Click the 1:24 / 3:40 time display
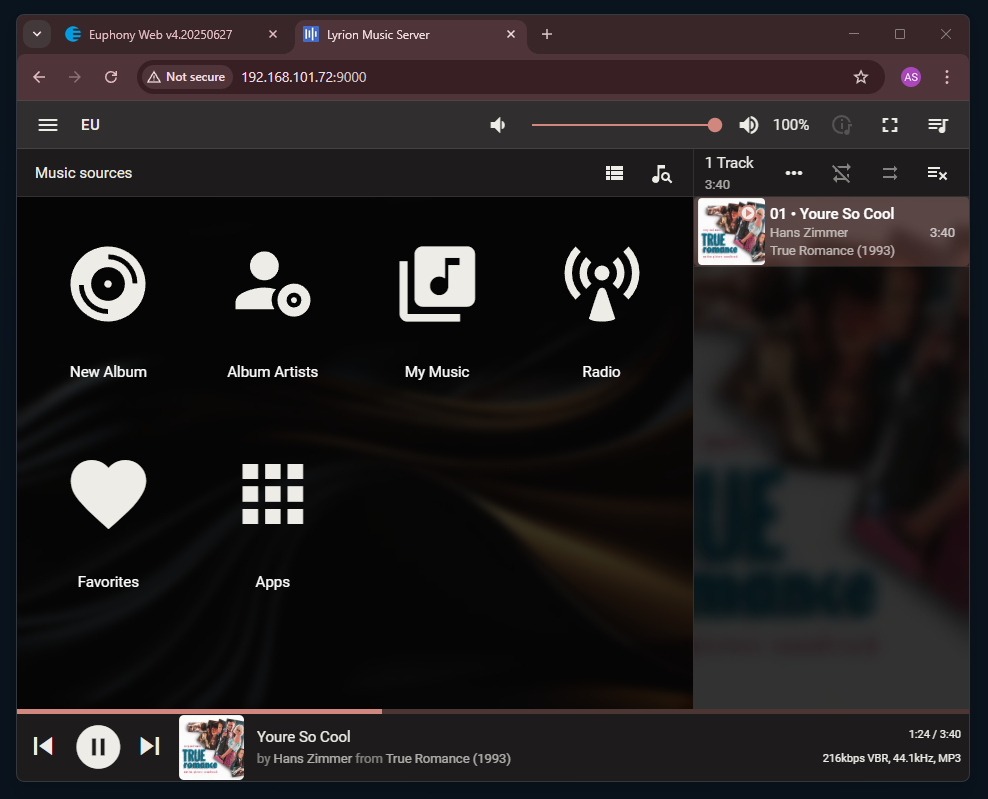This screenshot has width=988, height=799. tap(934, 734)
